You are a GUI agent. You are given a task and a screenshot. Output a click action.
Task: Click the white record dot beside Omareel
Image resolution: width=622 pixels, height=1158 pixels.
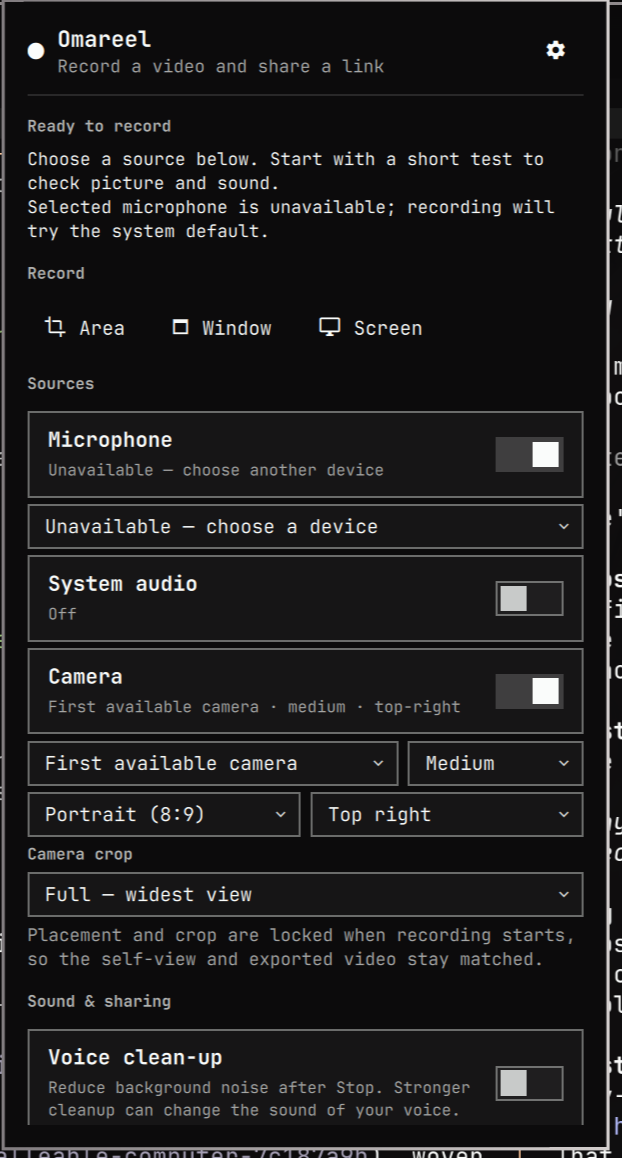point(35,51)
